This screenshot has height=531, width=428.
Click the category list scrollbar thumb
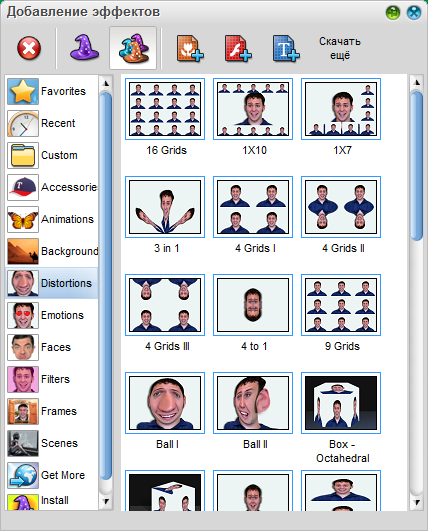(106, 285)
